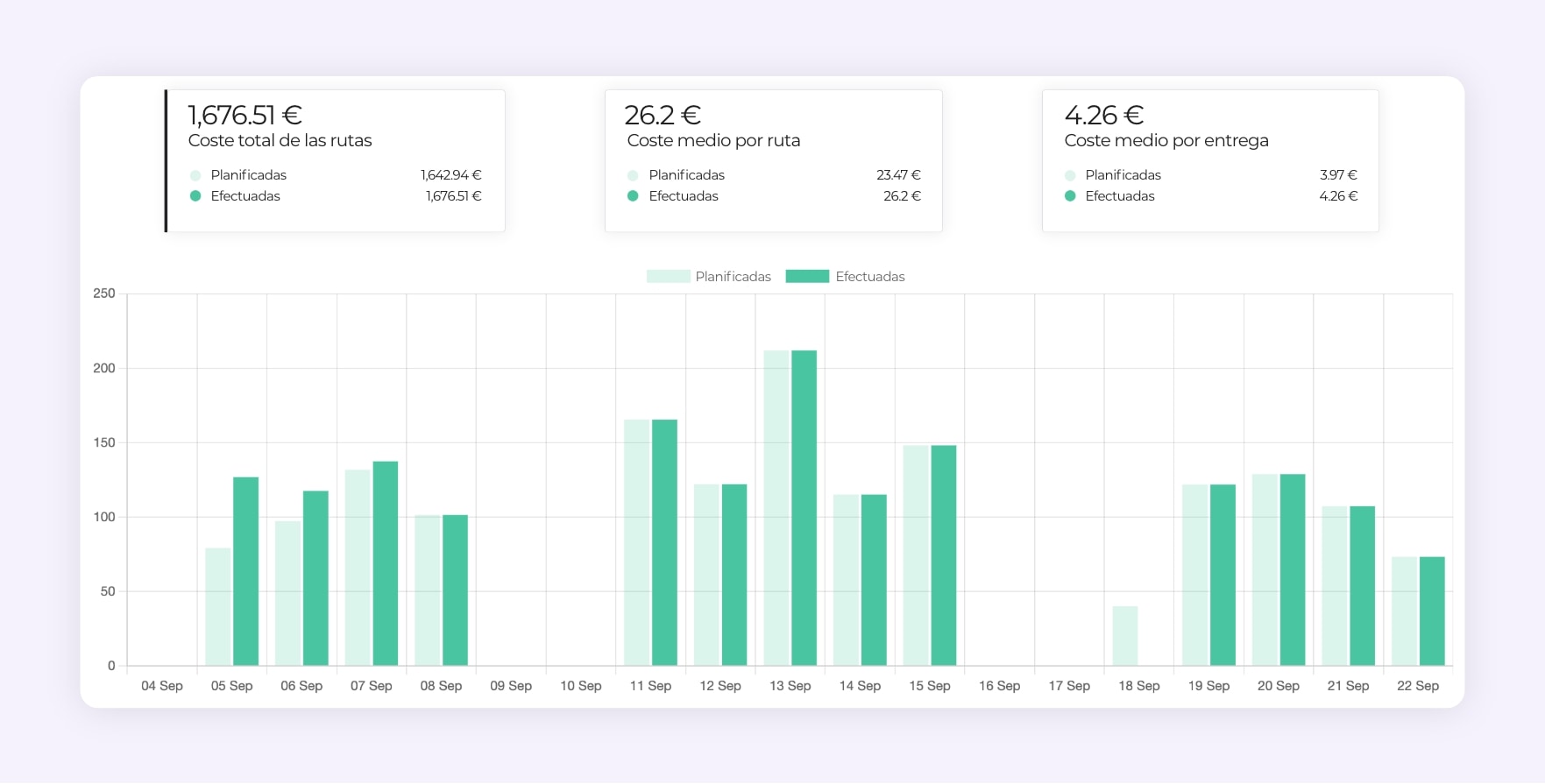This screenshot has height=784, width=1545.
Task: Click the Planificadas dot in the total cost card
Action: [195, 175]
